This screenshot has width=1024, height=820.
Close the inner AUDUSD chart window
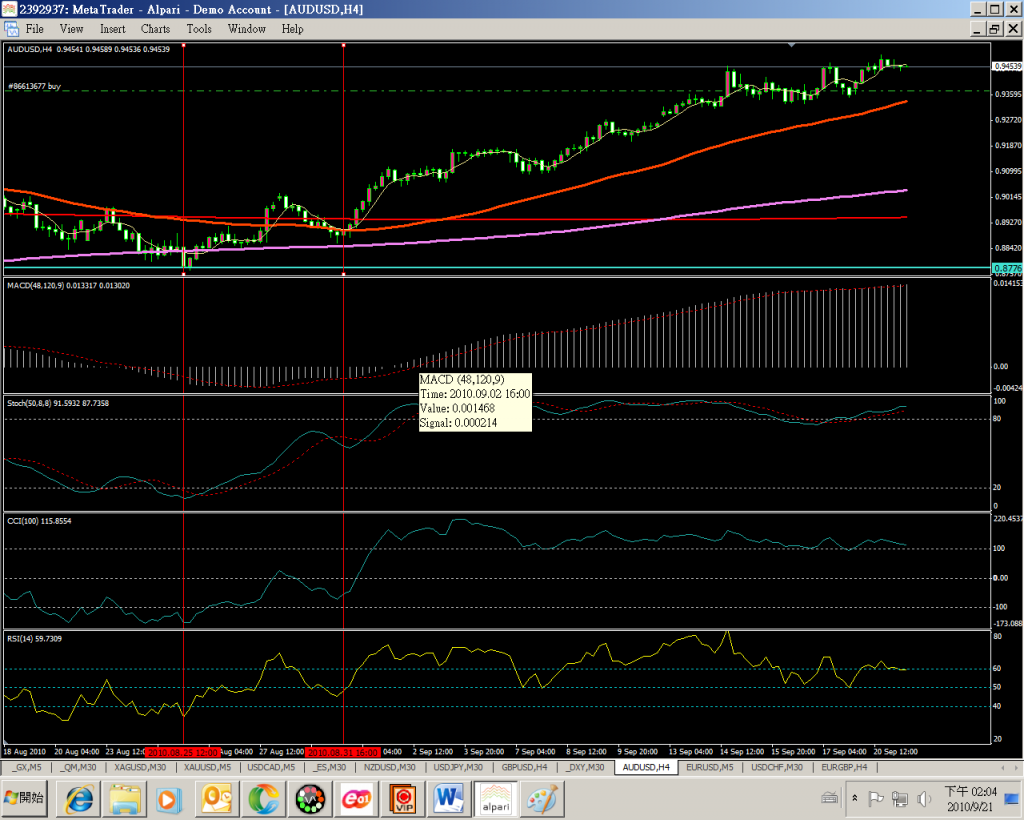pos(1013,29)
